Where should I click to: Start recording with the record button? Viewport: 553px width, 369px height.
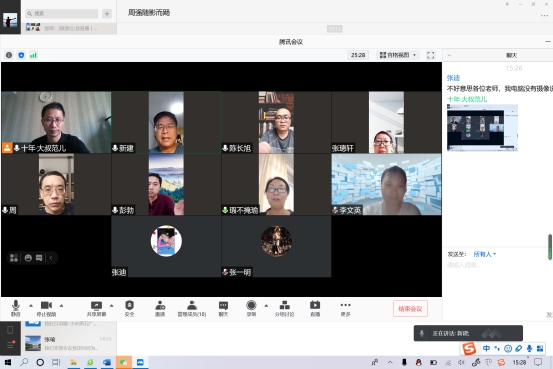[x=251, y=308]
